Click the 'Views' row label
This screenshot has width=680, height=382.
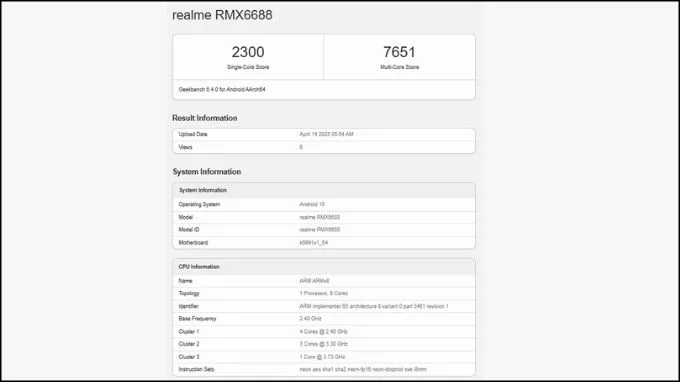(185, 147)
